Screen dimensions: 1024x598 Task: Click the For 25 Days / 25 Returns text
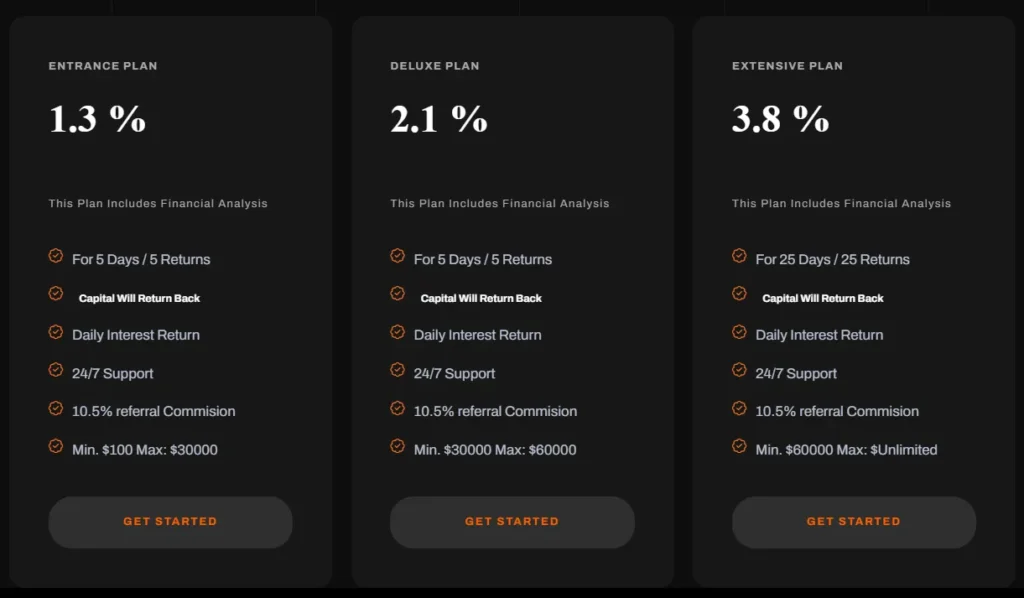pos(832,260)
